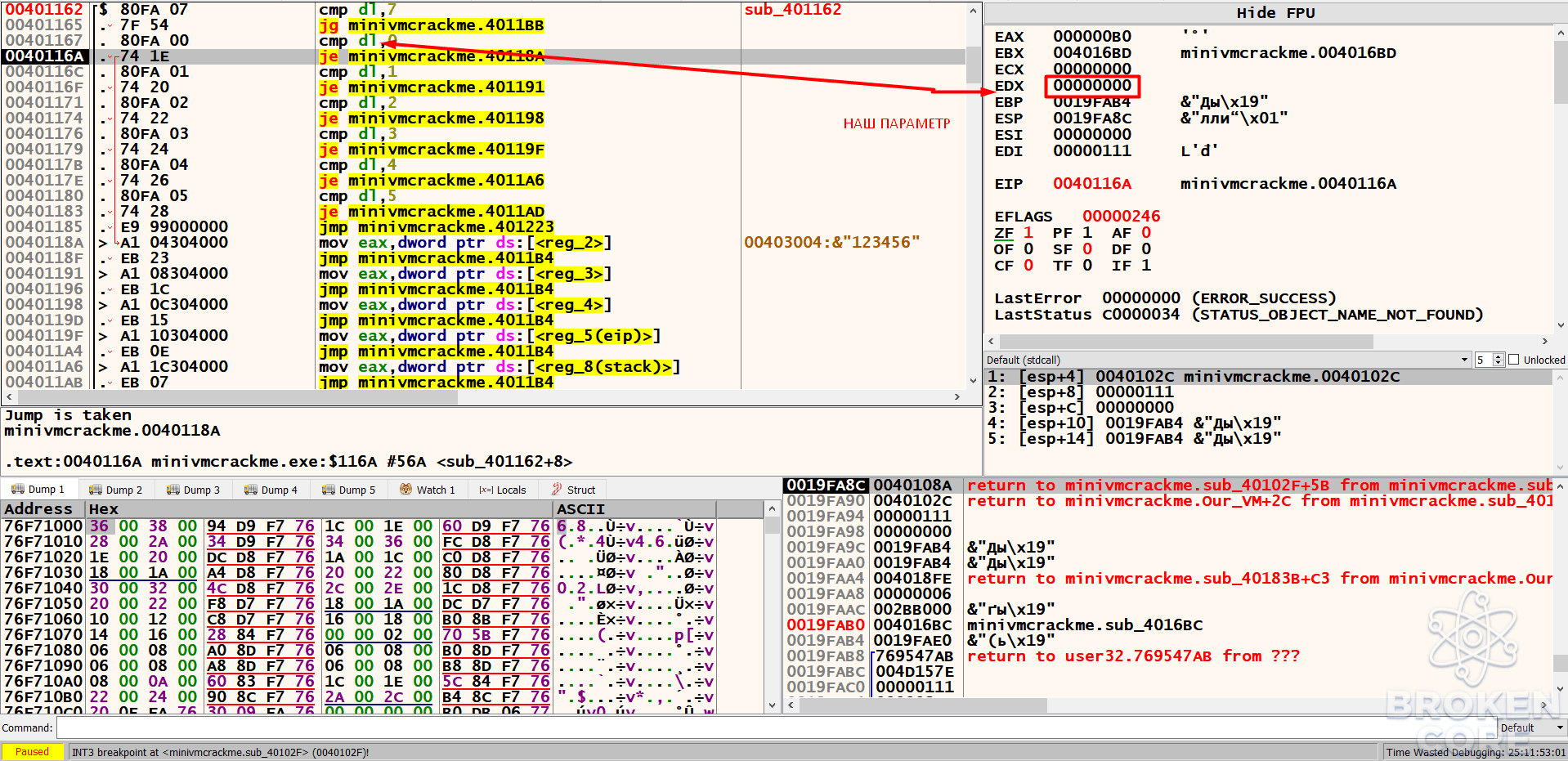Viewport: 1568px width, 761px height.
Task: Click the Hide FPU button
Action: click(1275, 13)
